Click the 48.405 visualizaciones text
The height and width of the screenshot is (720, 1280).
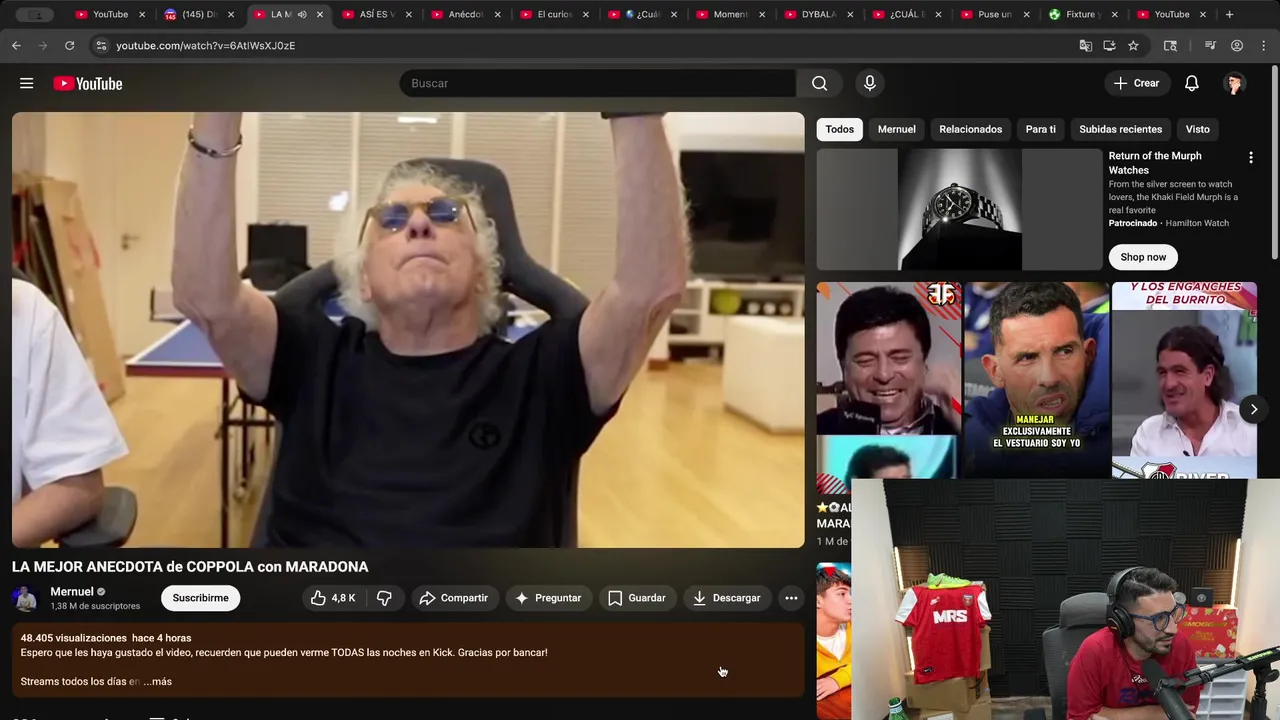[x=74, y=638]
